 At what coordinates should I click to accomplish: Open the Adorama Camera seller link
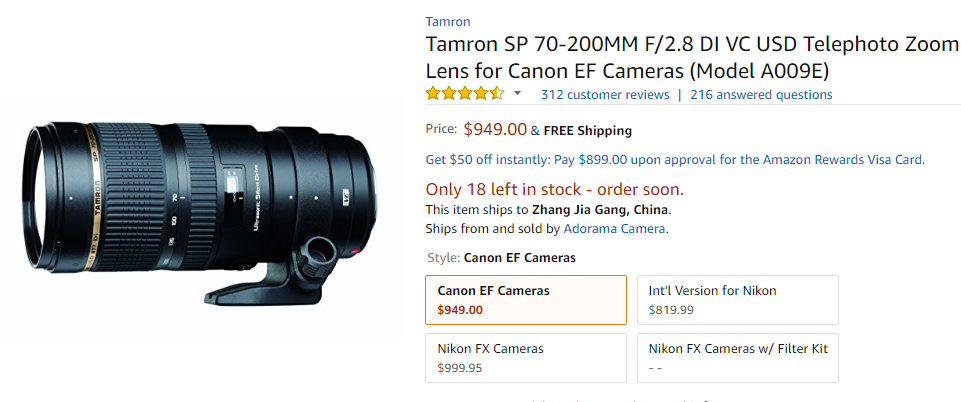614,229
